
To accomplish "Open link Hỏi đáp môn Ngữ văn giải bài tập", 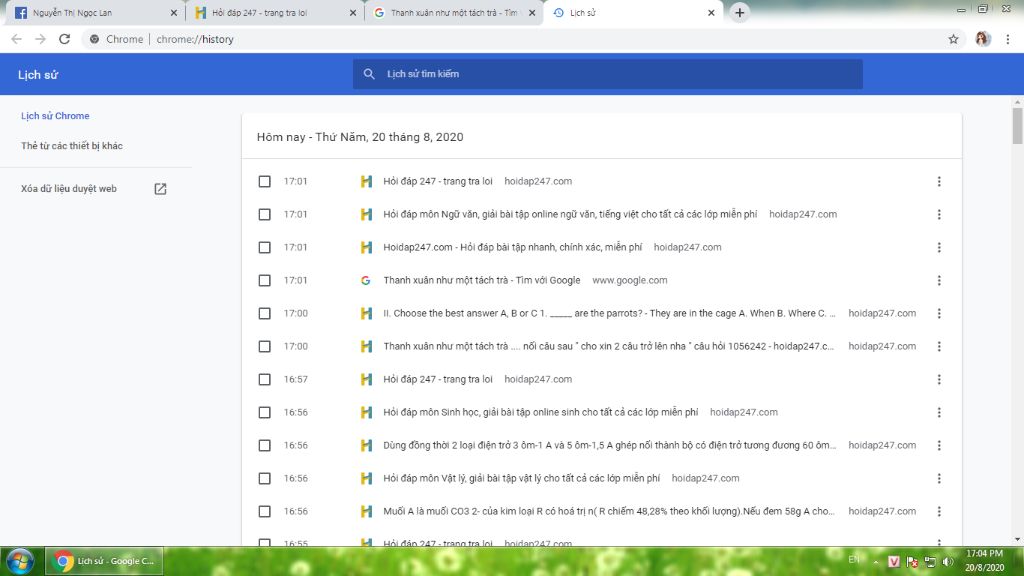I will click(x=570, y=214).
